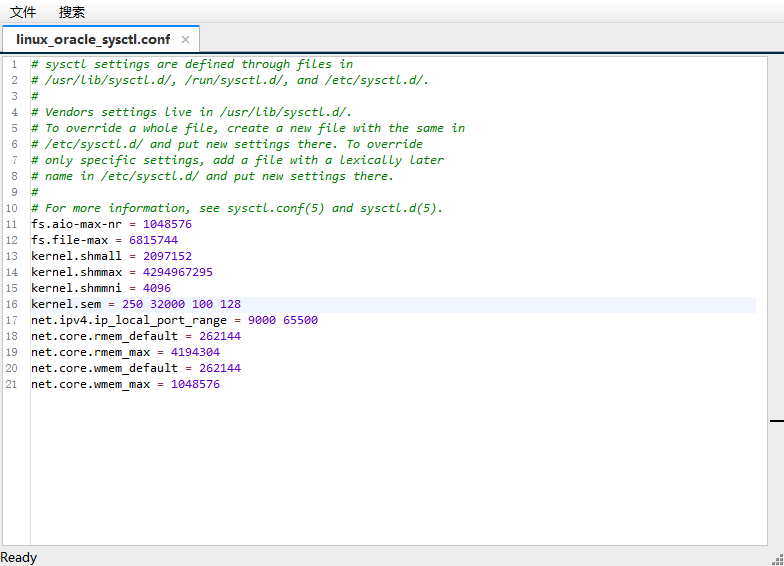Image resolution: width=784 pixels, height=566 pixels.
Task: Place cursor on net.core.rmem_max value 4194304
Action: pyautogui.click(x=195, y=352)
